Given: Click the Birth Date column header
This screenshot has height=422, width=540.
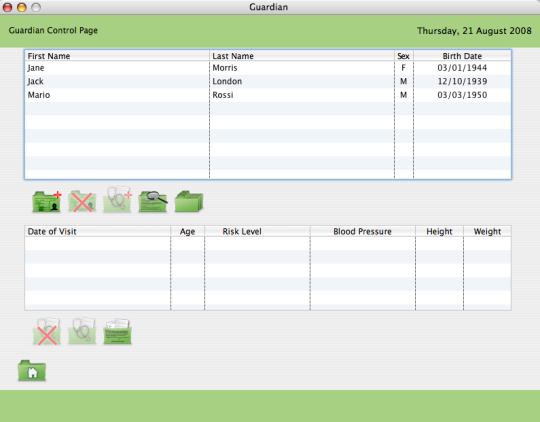Looking at the screenshot, I should point(462,56).
